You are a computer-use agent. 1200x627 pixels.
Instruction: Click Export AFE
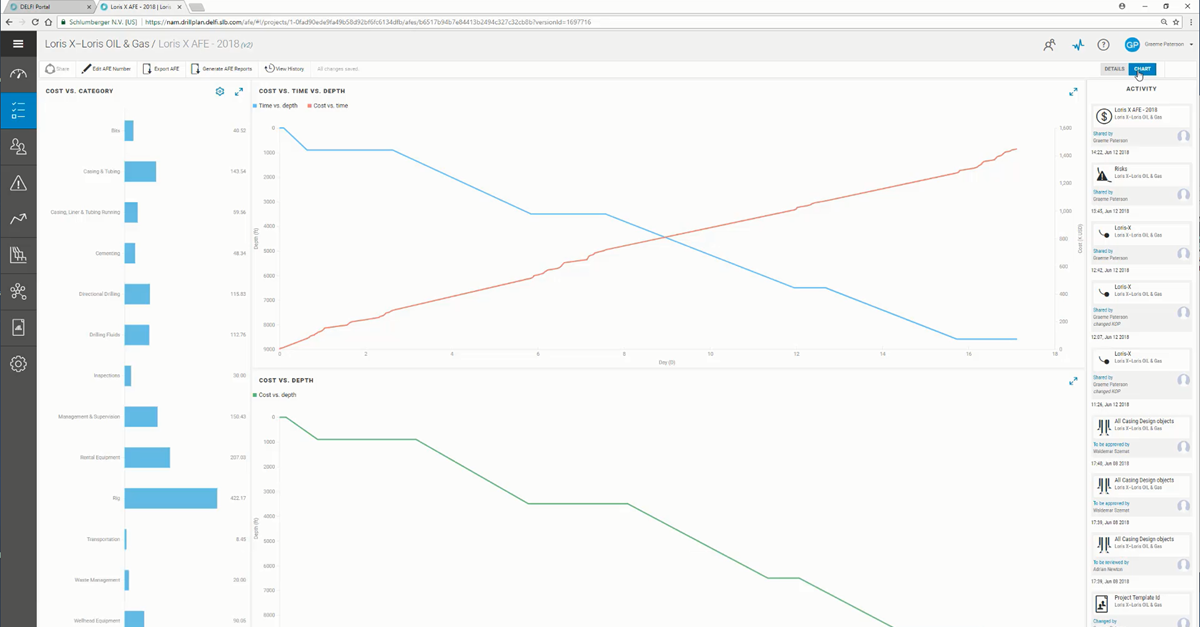tap(161, 69)
